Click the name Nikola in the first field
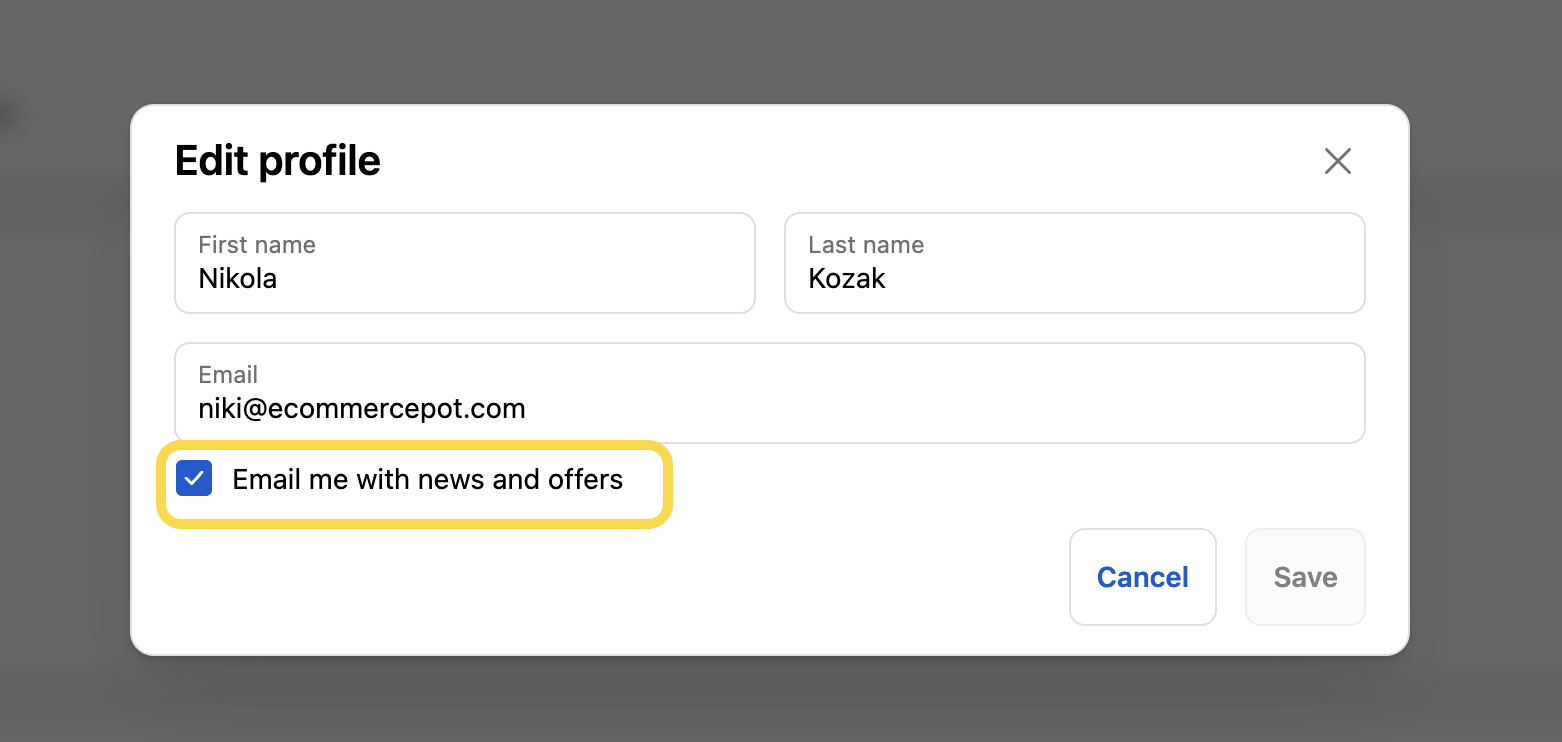1562x742 pixels. pos(237,278)
